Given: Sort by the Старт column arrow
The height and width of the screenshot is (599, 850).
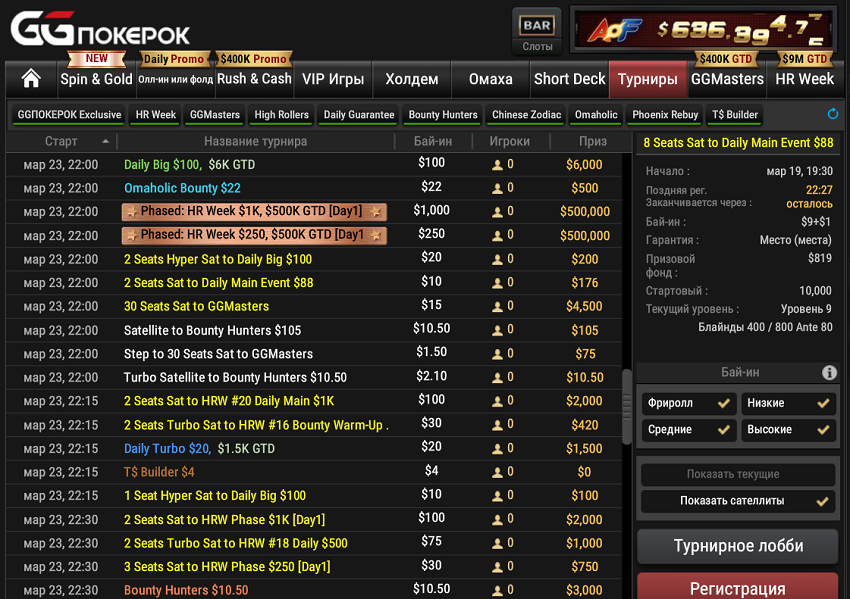Looking at the screenshot, I should pos(105,141).
